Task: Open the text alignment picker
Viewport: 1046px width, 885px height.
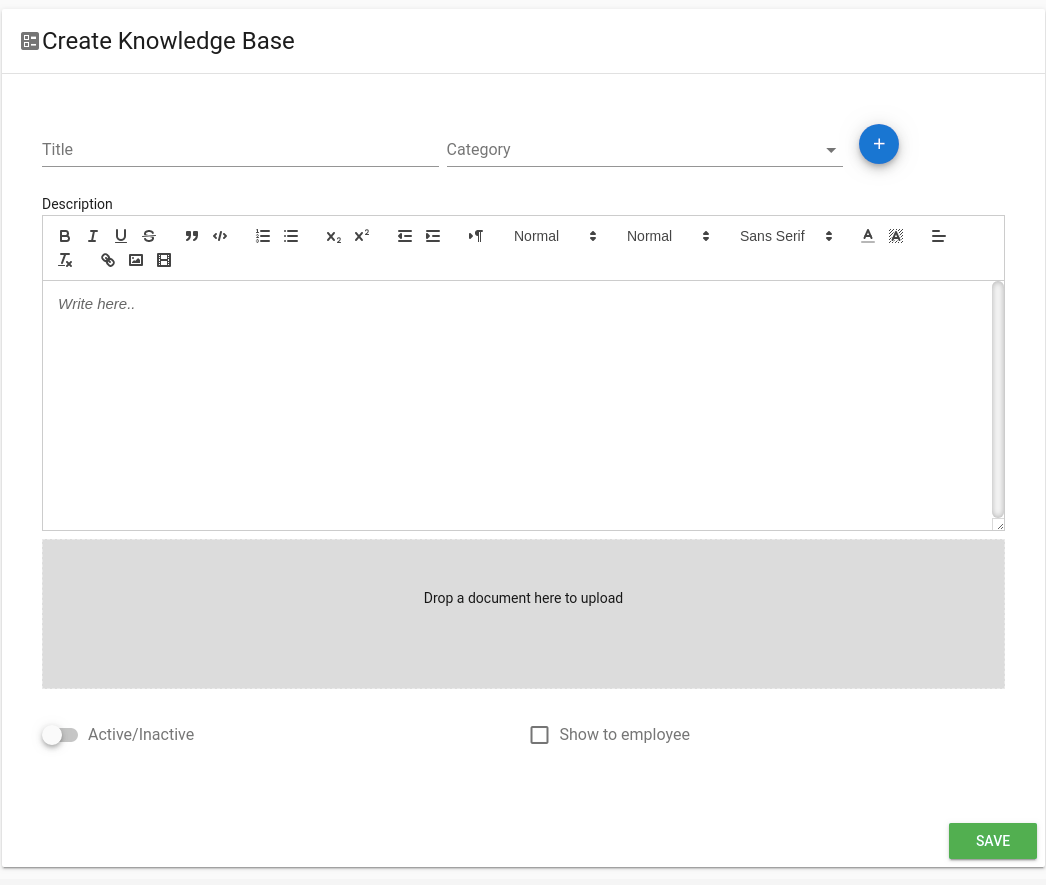Action: [938, 236]
